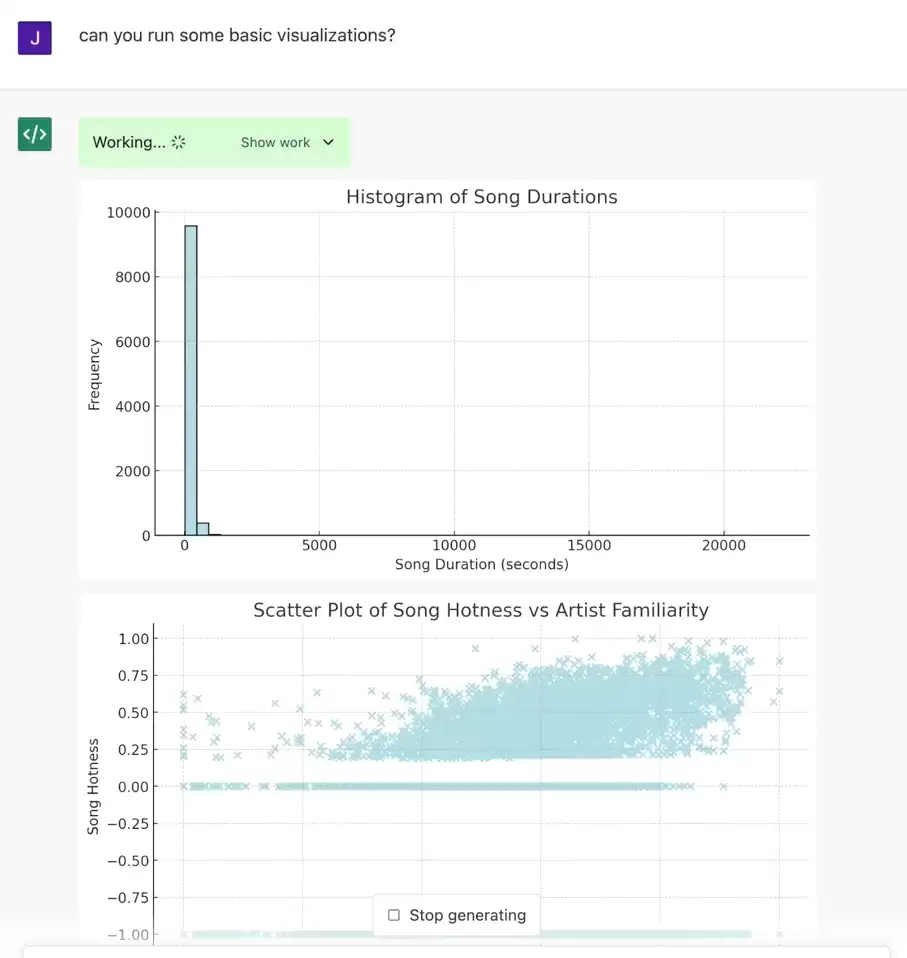The height and width of the screenshot is (958, 907).
Task: Select the tallest histogram bar
Action: 191,380
